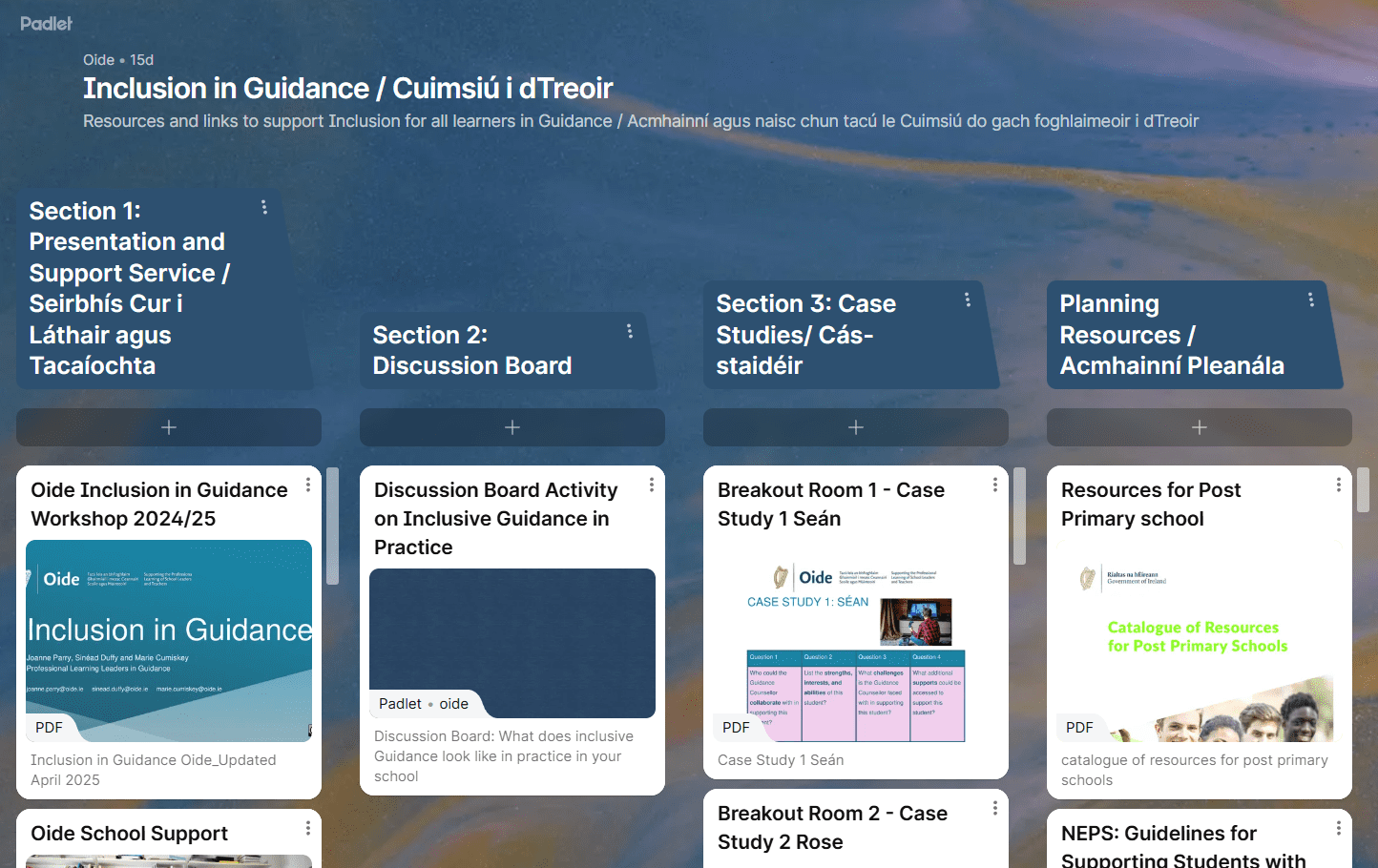Add a post to Planning Resources column

[x=1199, y=427]
